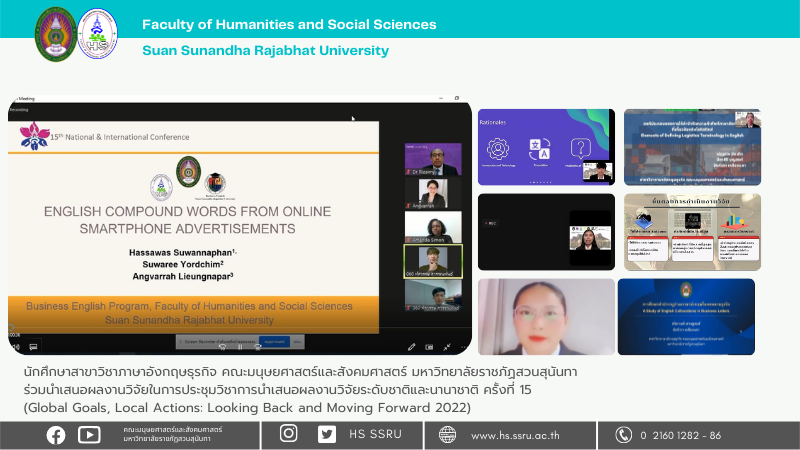Viewport: 800px width, 450px height.
Task: Click the HS faculty logo in header
Action: click(x=97, y=34)
